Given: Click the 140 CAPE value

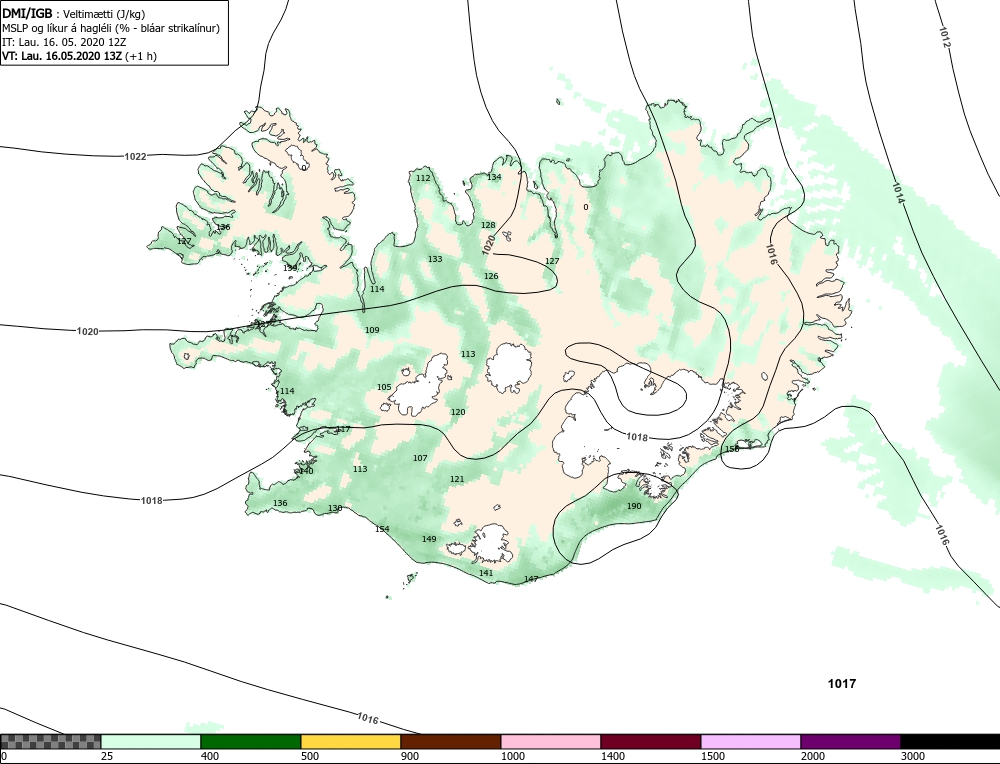Looking at the screenshot, I should coord(306,471).
